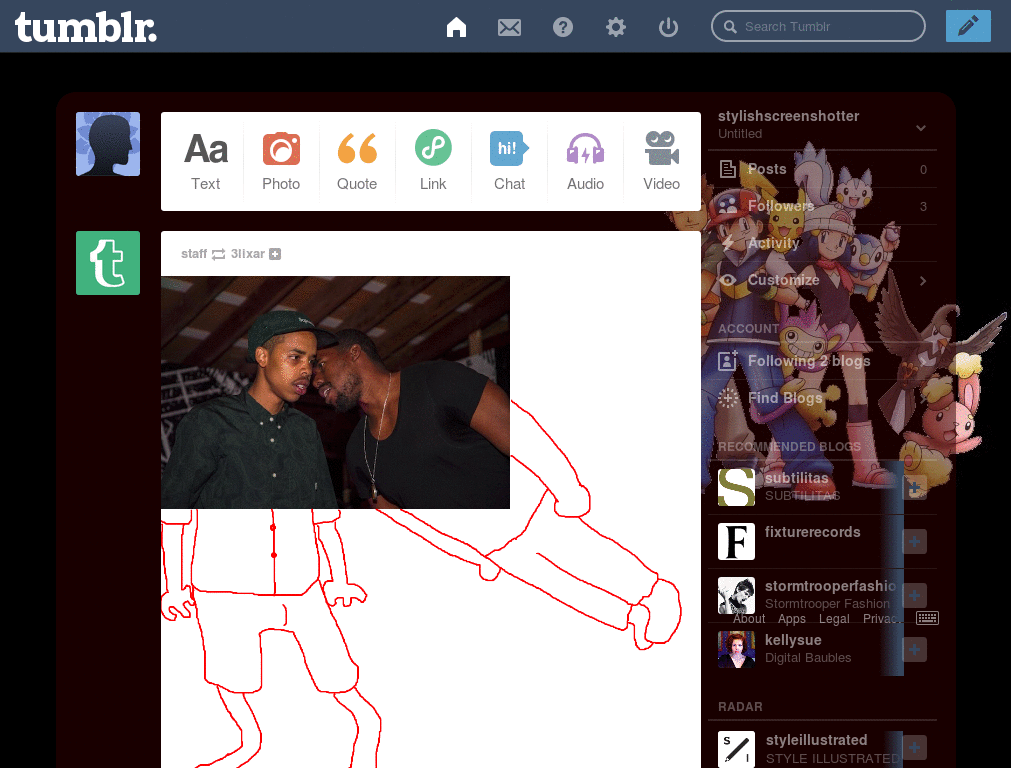This screenshot has width=1024, height=768.
Task: Open the subtilitas recommended blog
Action: [796, 478]
